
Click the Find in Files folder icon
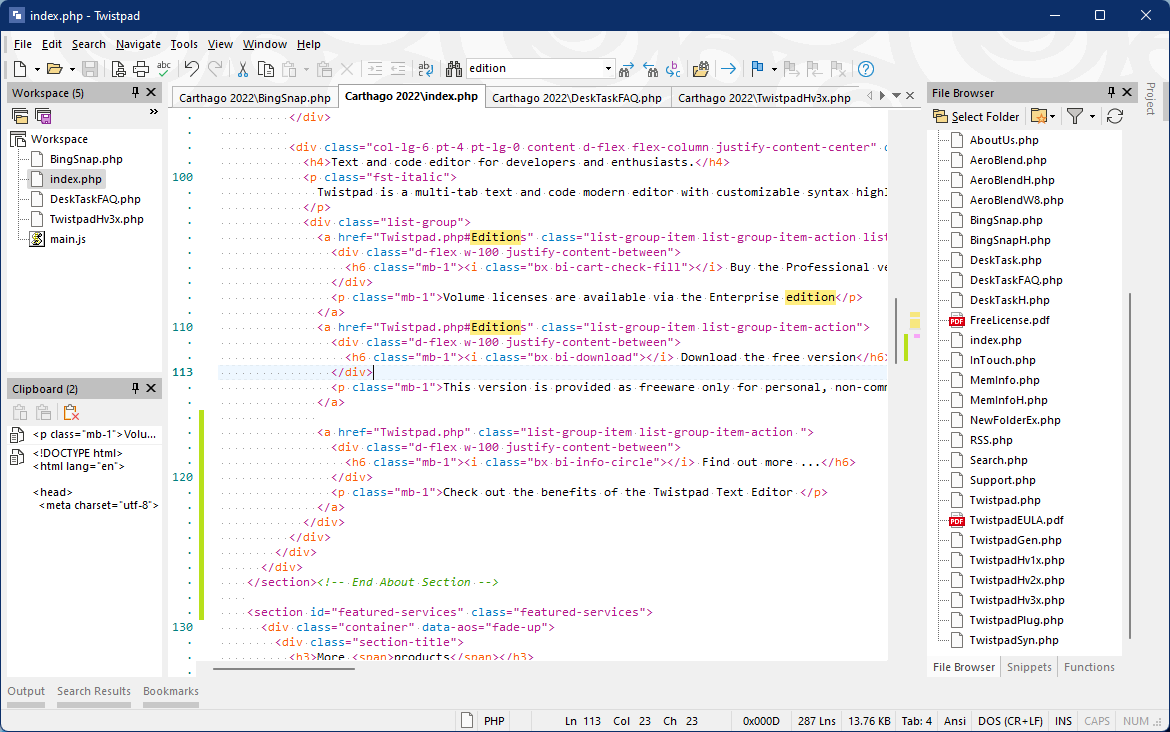coord(700,69)
